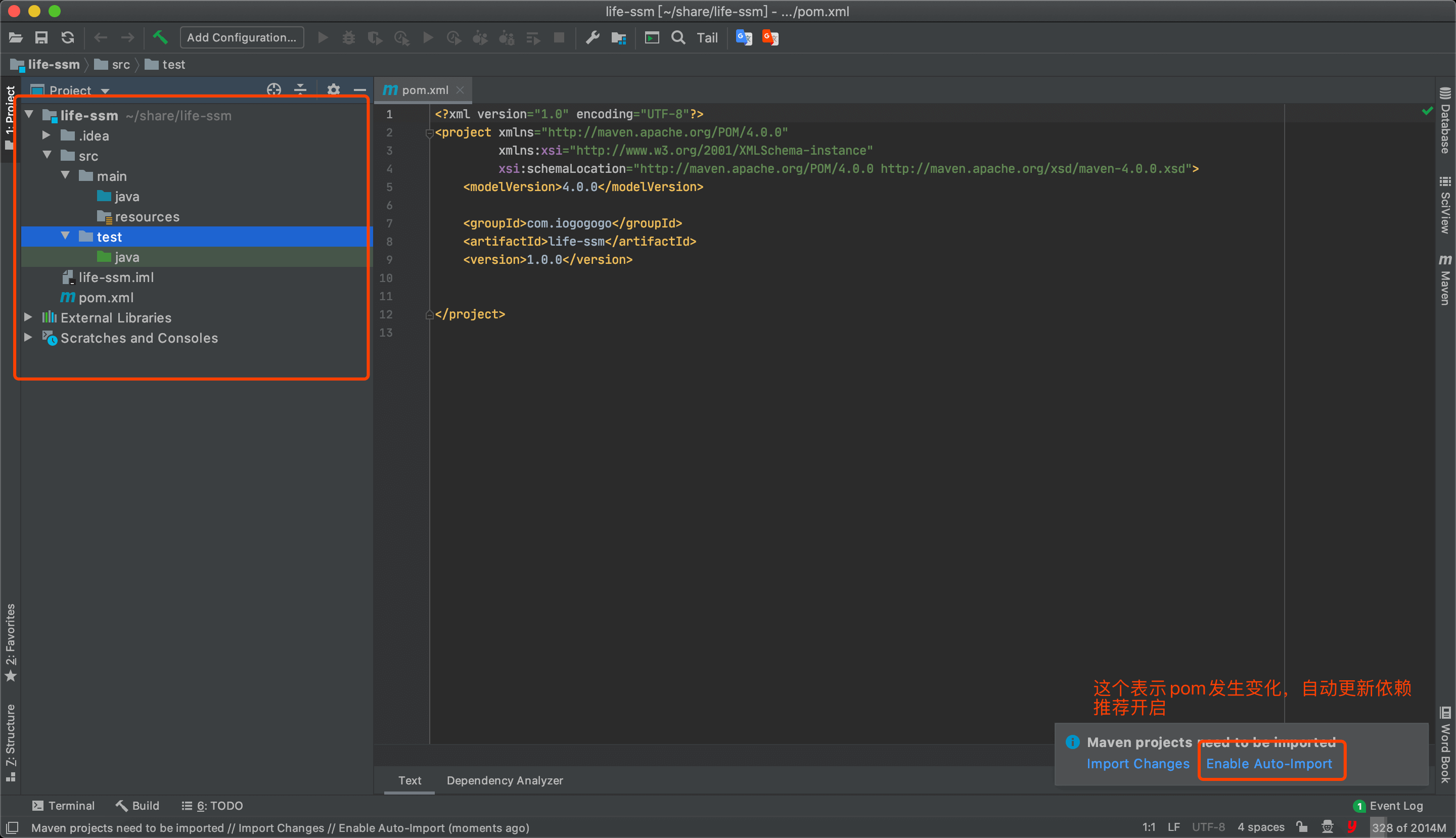Toggle the Database tool window stripe
The height and width of the screenshot is (838, 1456).
click(x=1445, y=121)
